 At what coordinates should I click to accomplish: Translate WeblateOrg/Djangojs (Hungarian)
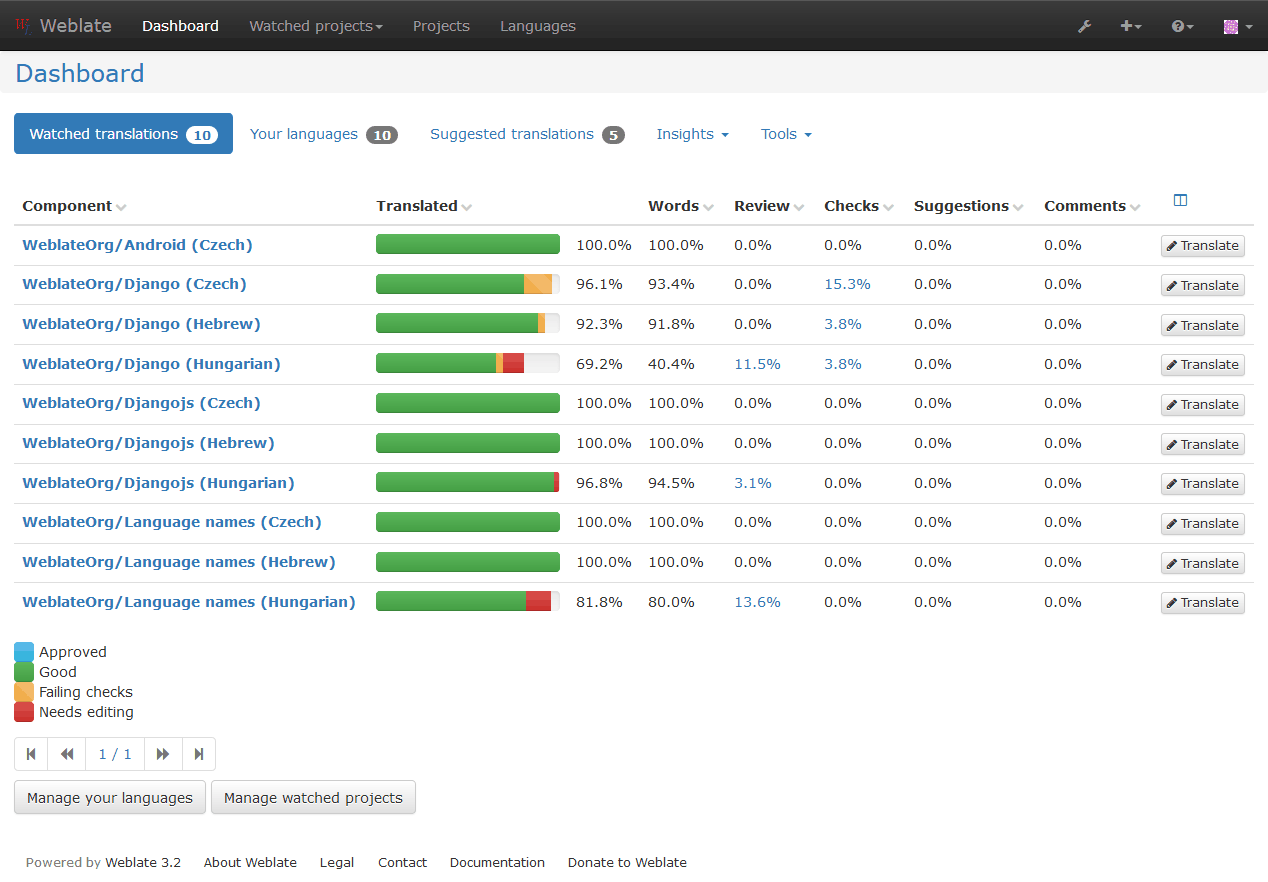[x=1202, y=484]
